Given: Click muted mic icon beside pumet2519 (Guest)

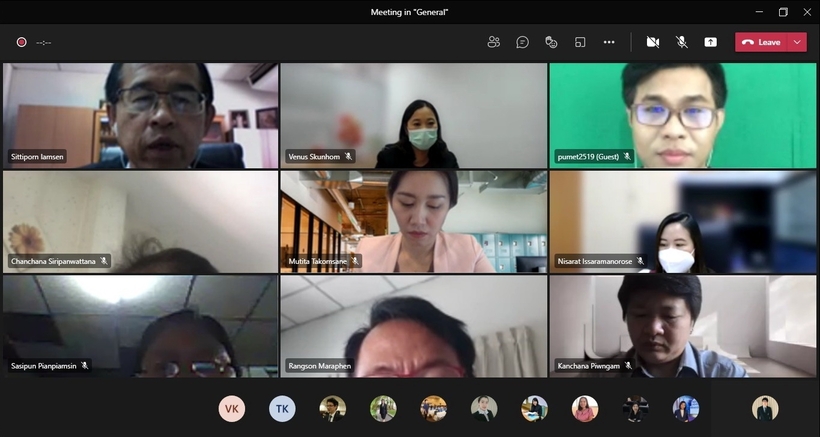Looking at the screenshot, I should 627,156.
